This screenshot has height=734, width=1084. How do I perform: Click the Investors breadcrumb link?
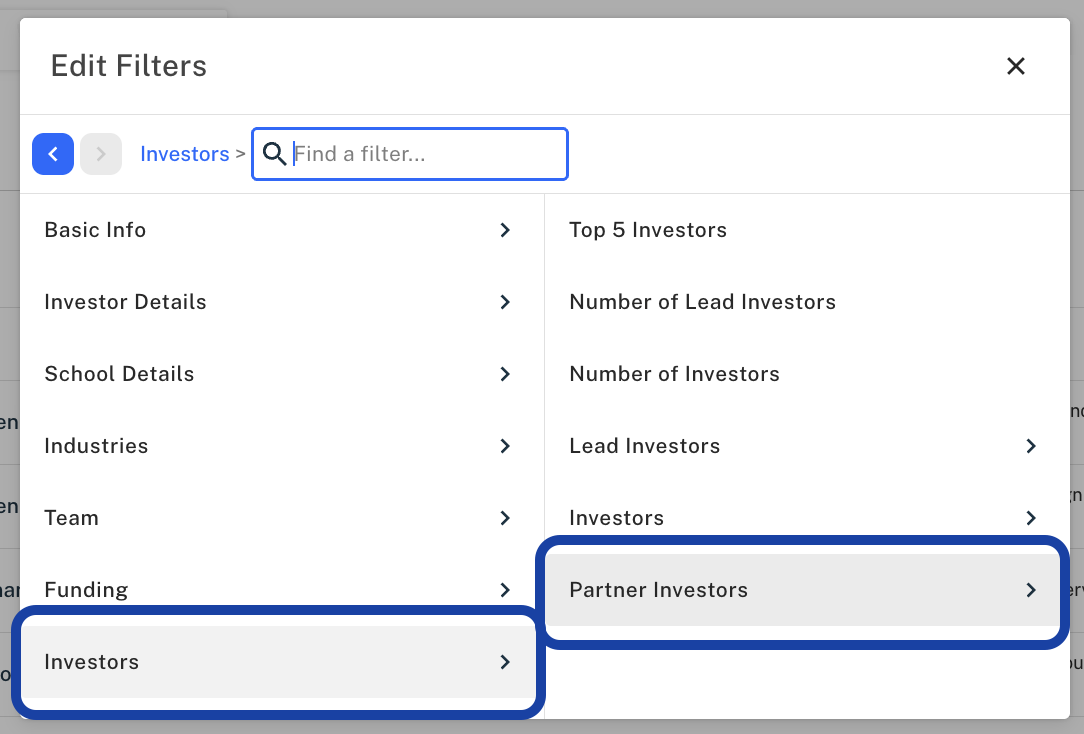coord(185,154)
